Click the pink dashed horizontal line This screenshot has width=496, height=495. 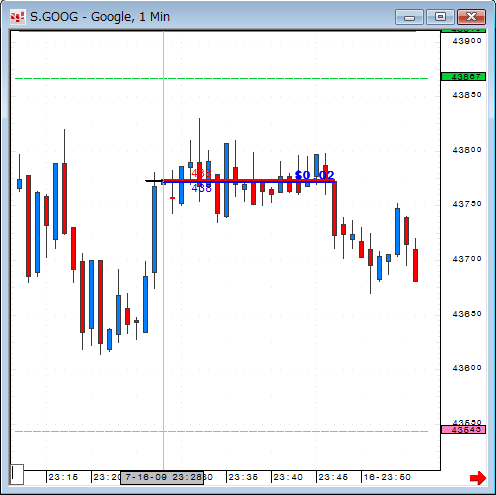[222, 431]
